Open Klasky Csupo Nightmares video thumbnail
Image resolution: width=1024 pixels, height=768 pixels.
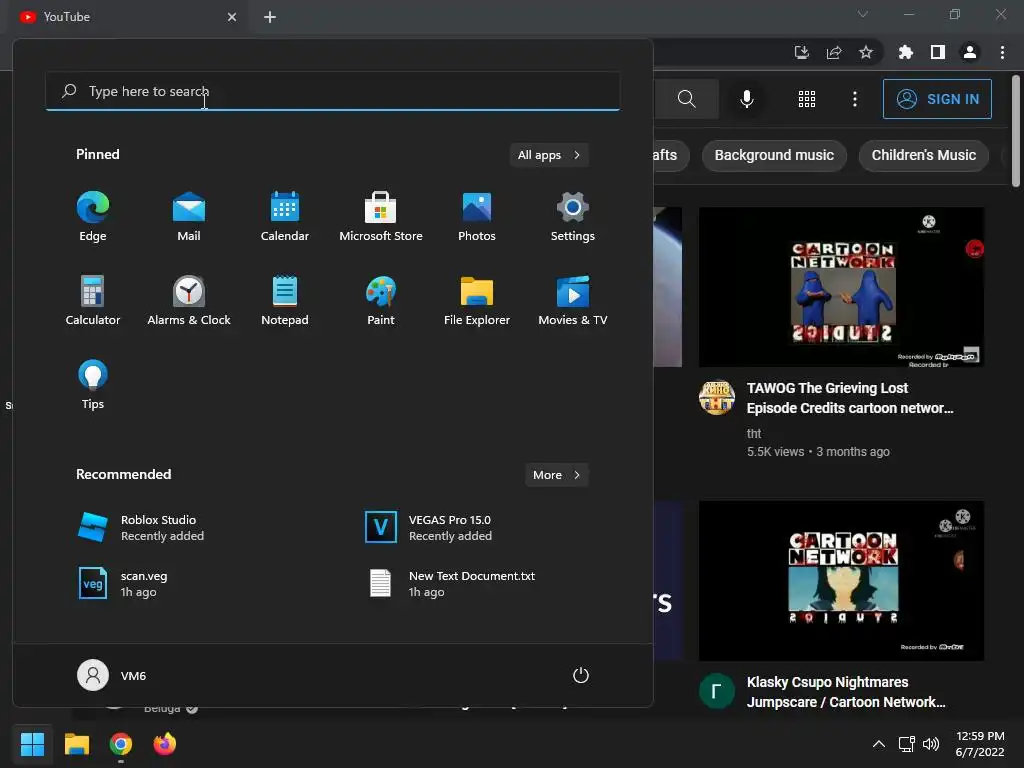click(x=841, y=581)
